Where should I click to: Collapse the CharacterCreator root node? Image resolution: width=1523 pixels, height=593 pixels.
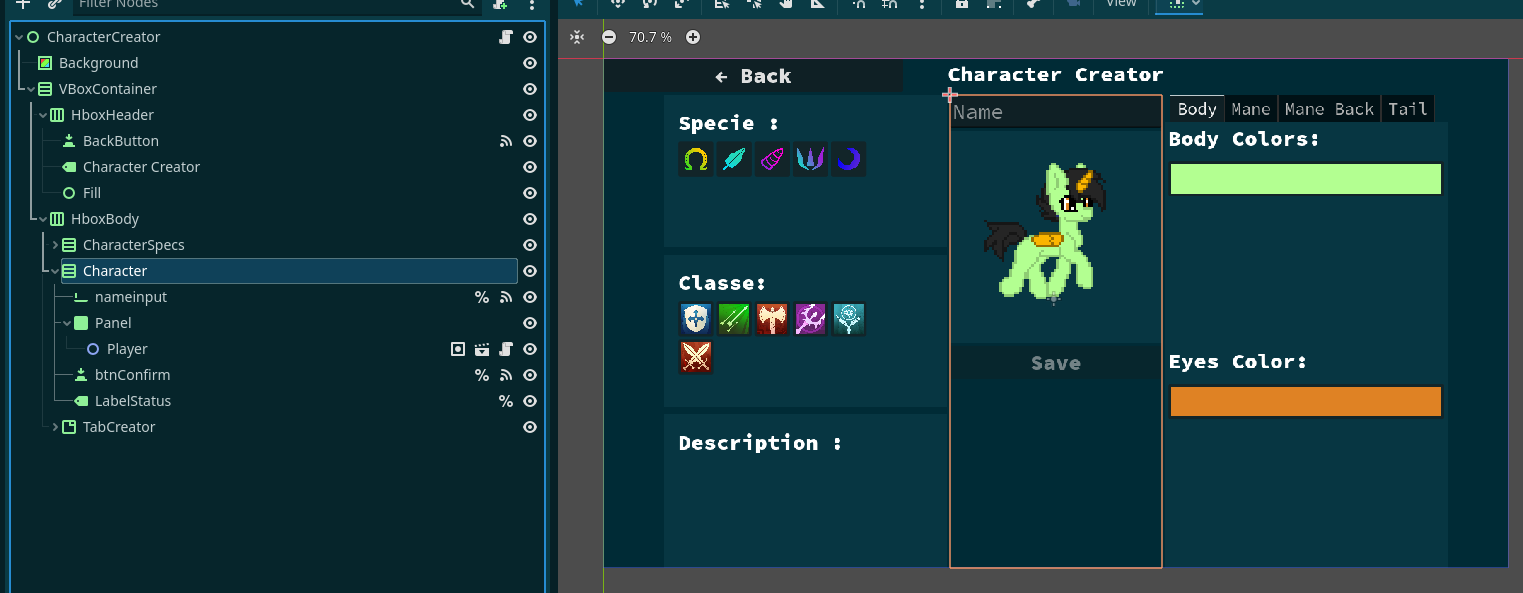pos(19,37)
